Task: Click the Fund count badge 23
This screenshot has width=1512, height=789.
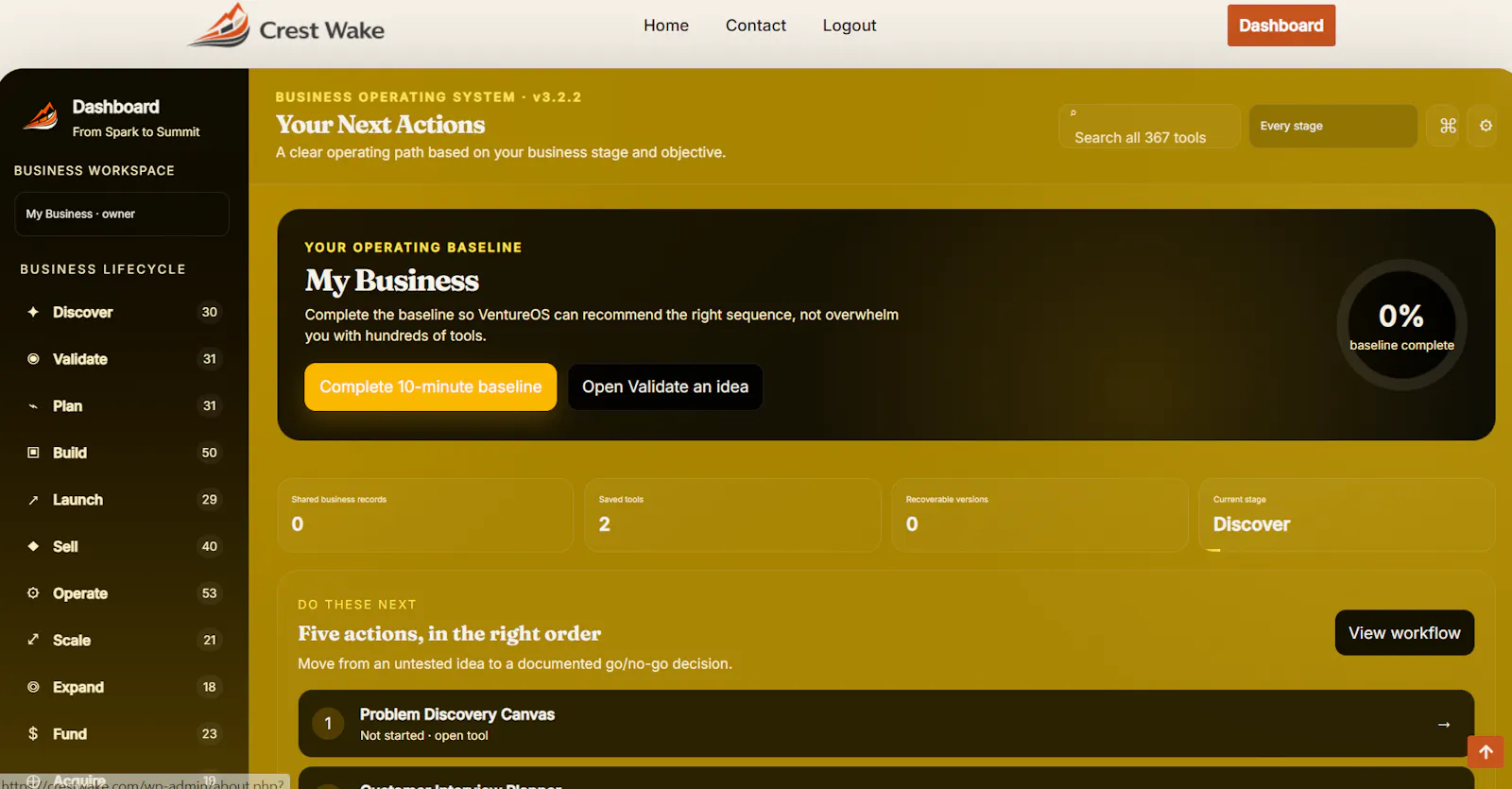Action: (x=210, y=734)
